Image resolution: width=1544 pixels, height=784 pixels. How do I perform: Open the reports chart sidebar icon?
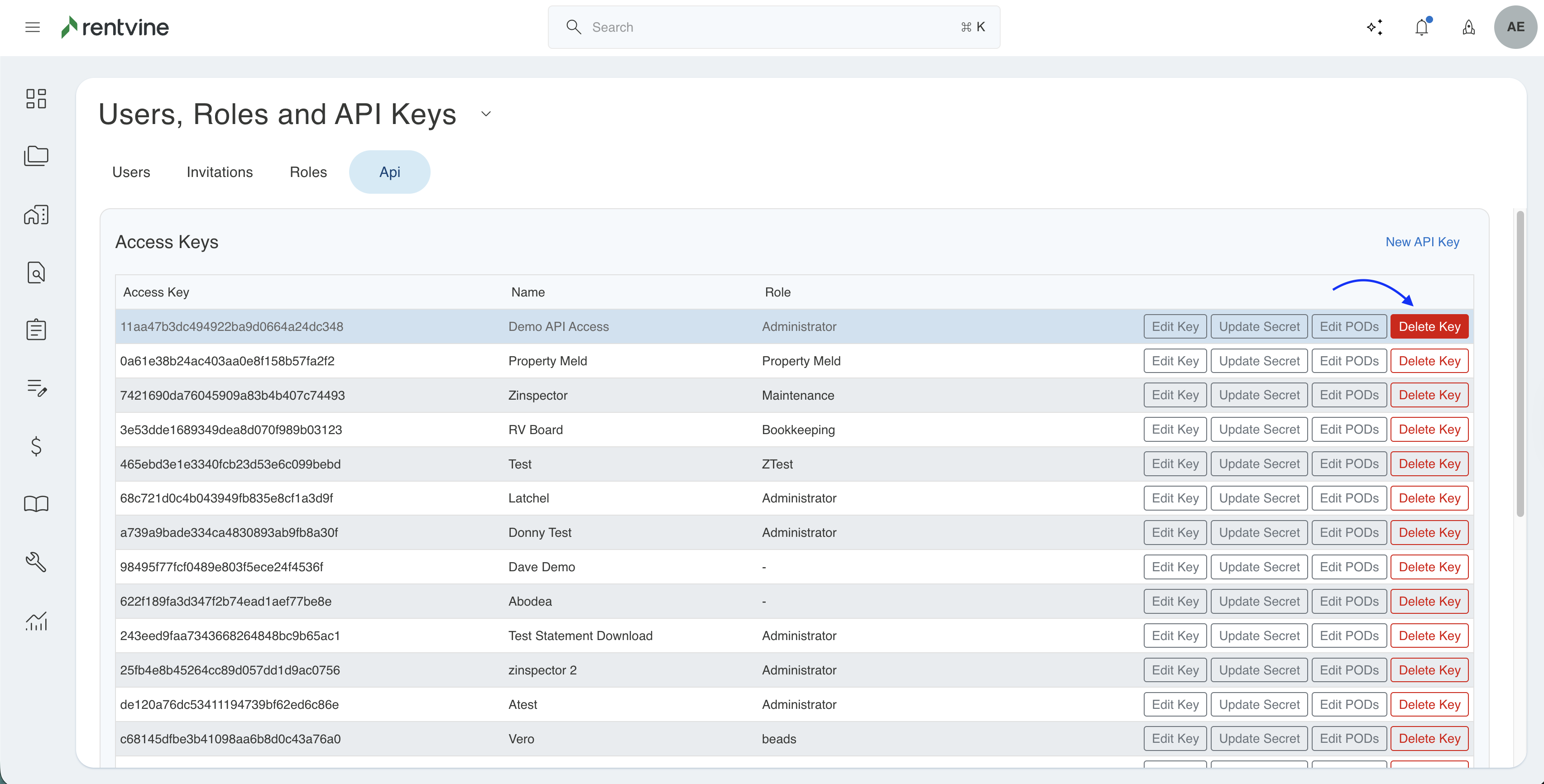point(36,621)
